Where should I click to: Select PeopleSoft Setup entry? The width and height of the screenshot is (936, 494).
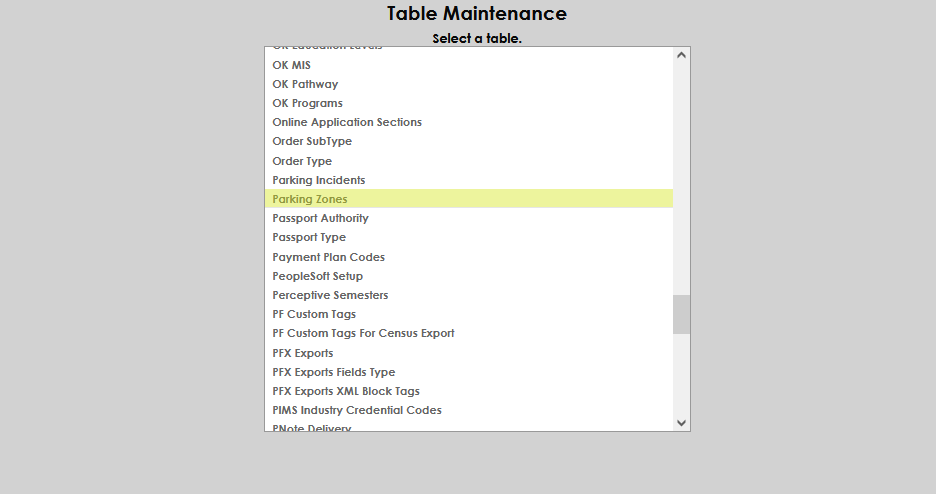317,276
